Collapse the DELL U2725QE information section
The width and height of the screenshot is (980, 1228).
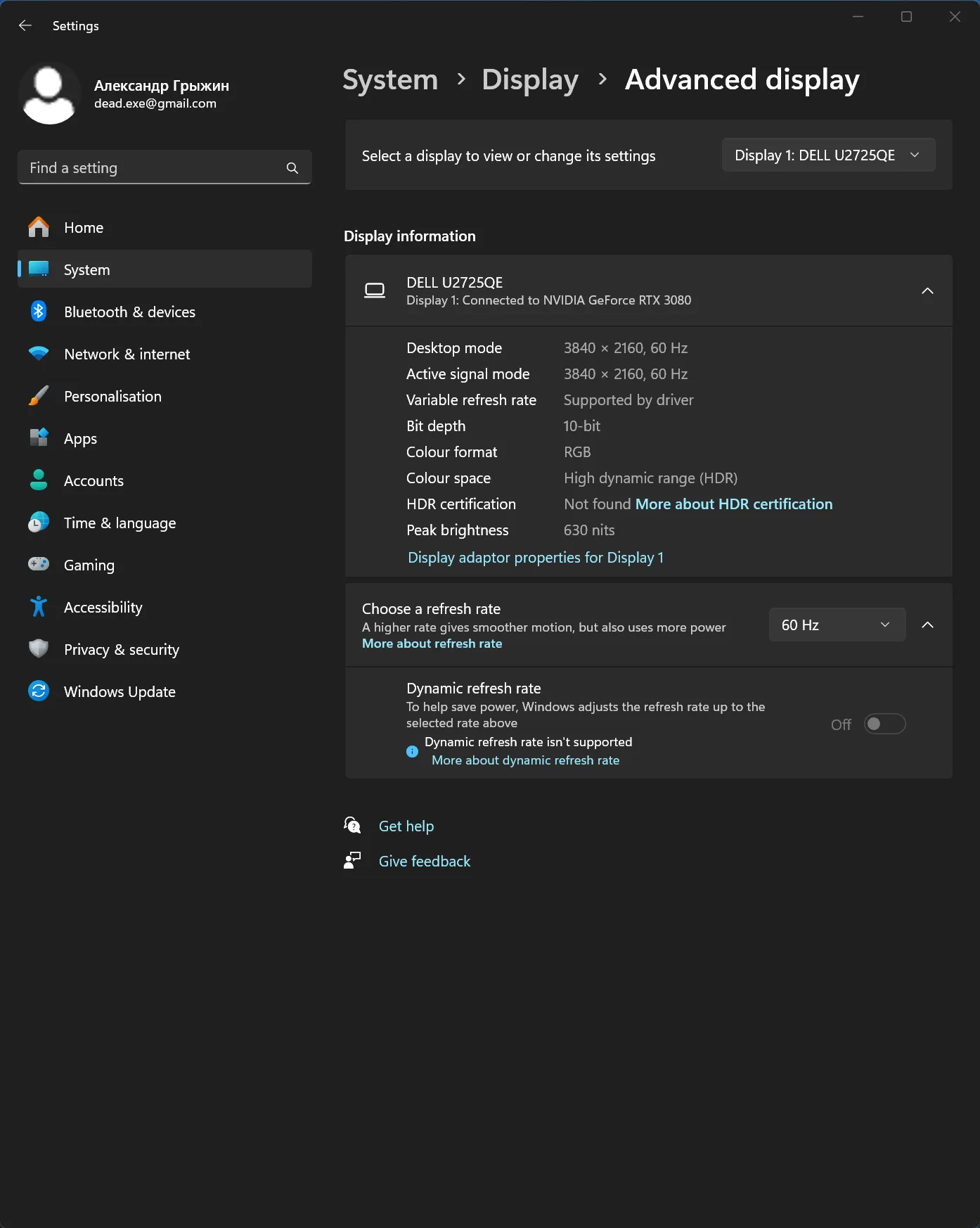[x=927, y=291]
